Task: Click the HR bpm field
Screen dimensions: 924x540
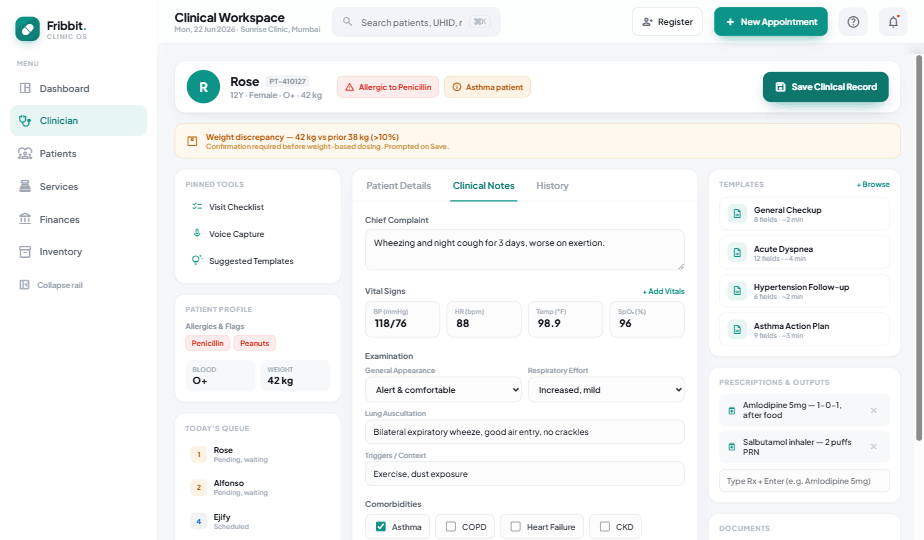Action: (x=484, y=319)
